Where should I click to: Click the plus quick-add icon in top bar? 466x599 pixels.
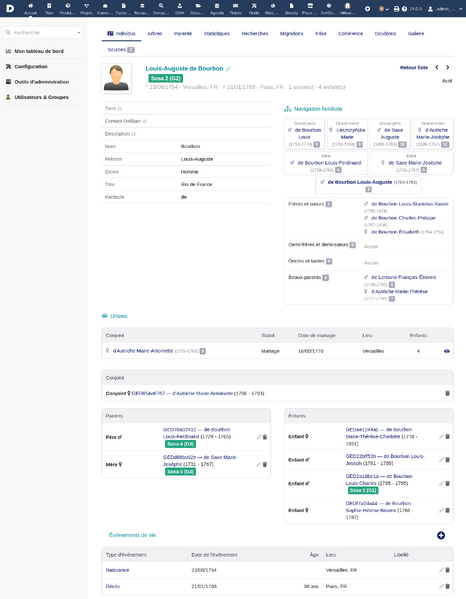point(367,8)
